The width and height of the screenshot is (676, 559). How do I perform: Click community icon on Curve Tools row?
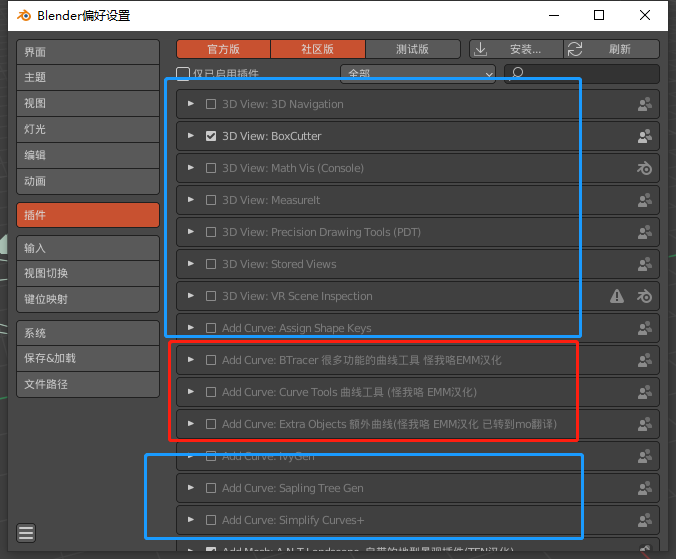645,392
